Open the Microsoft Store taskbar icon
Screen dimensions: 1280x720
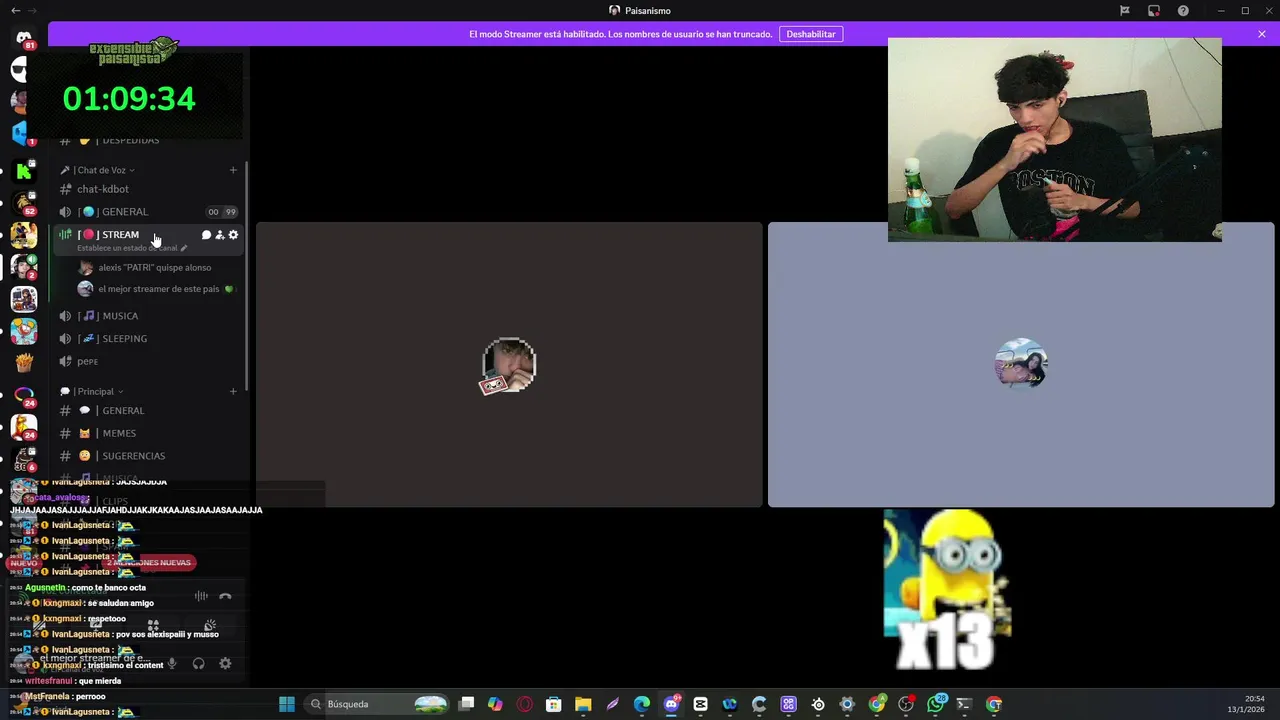(554, 704)
